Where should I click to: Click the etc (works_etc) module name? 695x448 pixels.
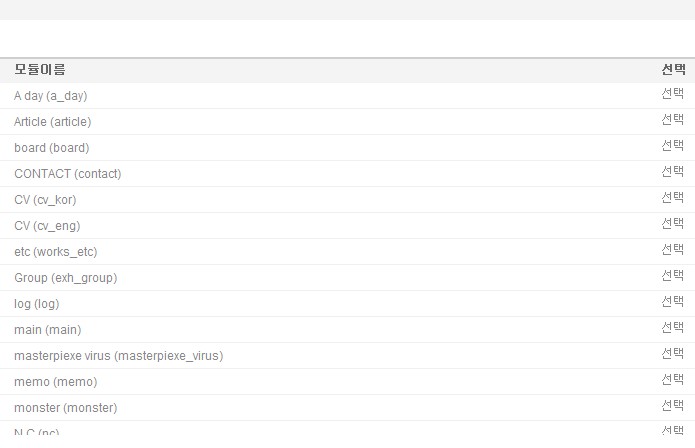click(x=55, y=252)
